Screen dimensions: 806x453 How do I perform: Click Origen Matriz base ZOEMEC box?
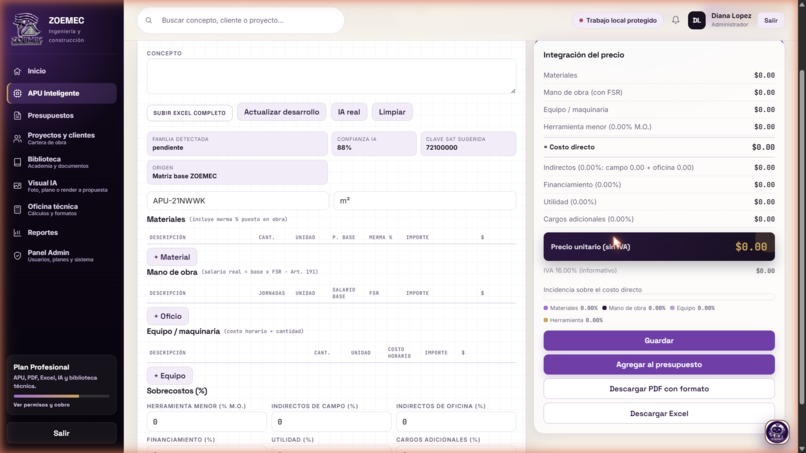237,172
